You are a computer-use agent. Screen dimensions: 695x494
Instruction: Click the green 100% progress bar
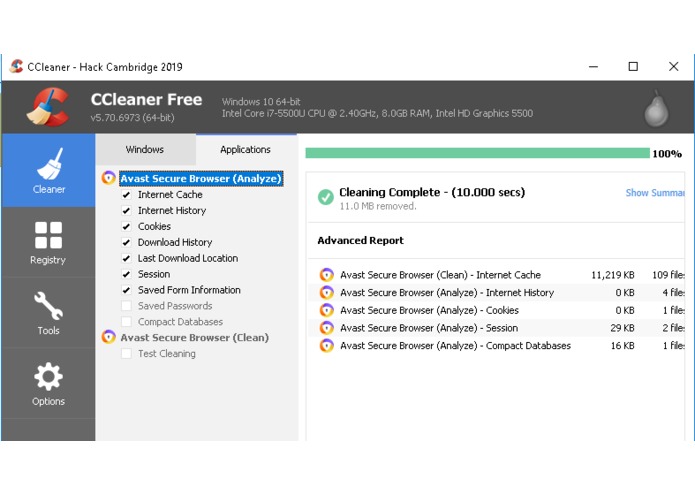point(477,153)
